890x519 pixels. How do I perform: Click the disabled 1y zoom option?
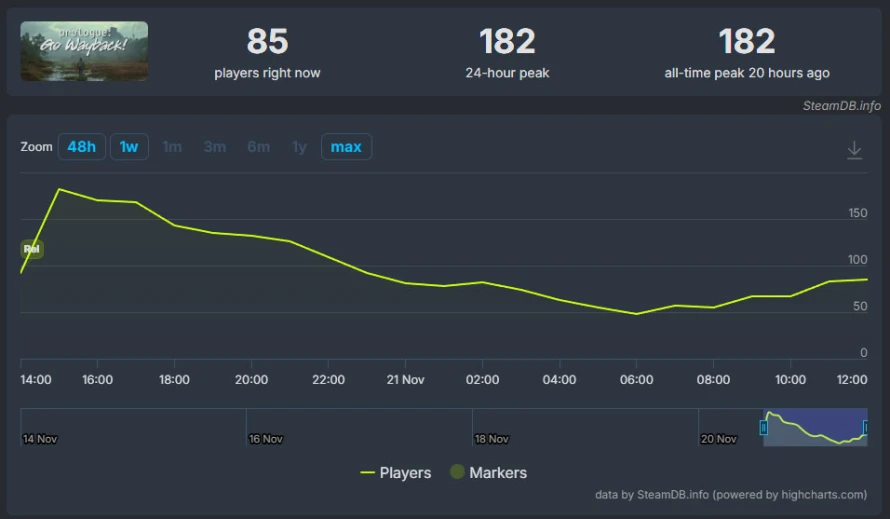click(299, 147)
